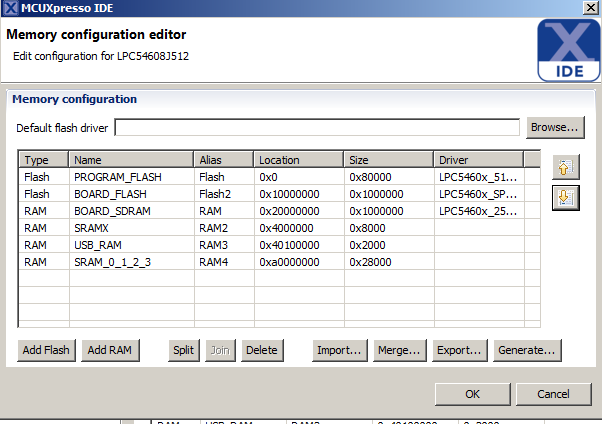Click the MCUXpresso IDE logo image

point(569,50)
